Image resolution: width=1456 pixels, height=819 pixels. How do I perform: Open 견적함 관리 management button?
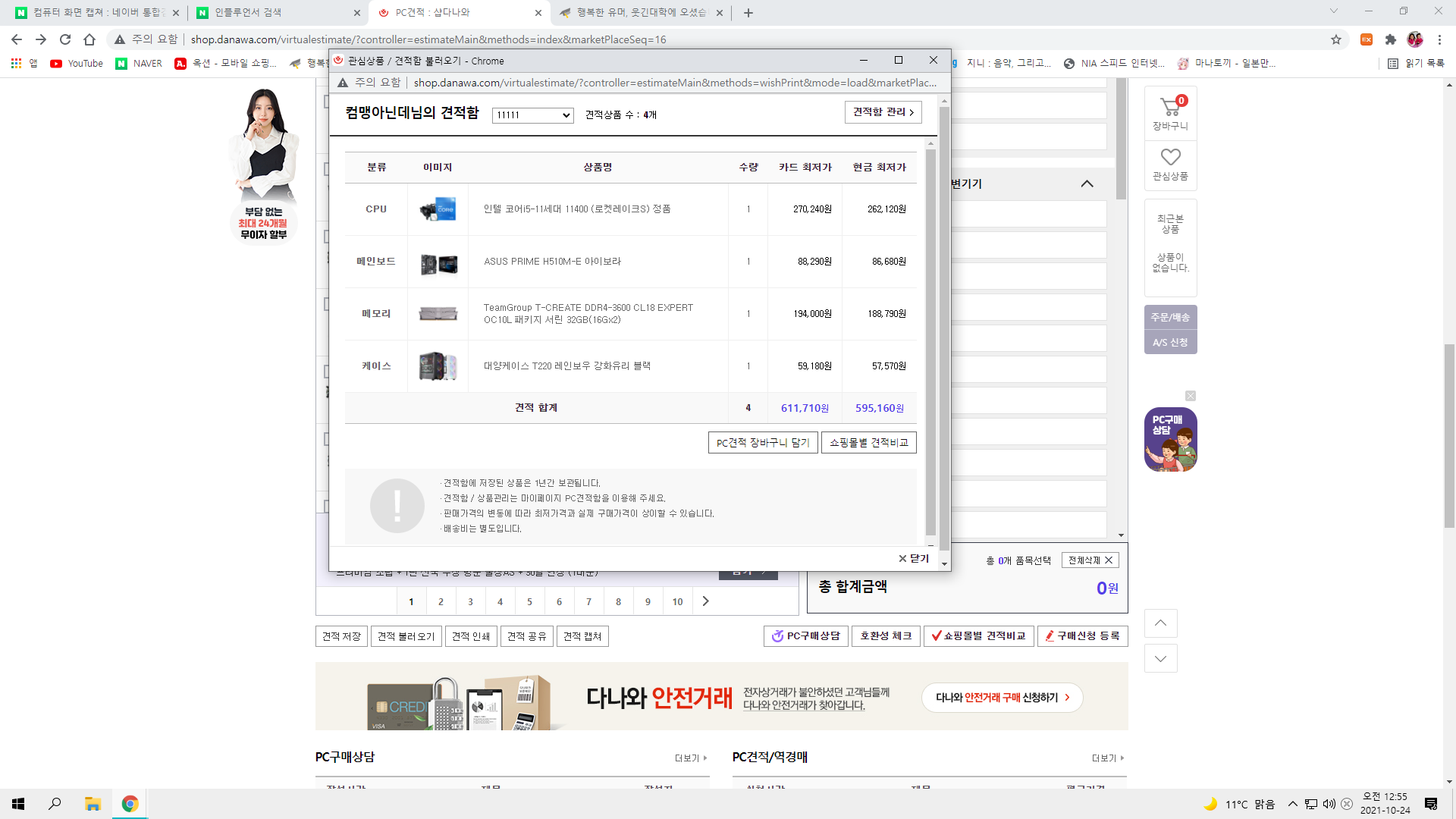pos(883,112)
